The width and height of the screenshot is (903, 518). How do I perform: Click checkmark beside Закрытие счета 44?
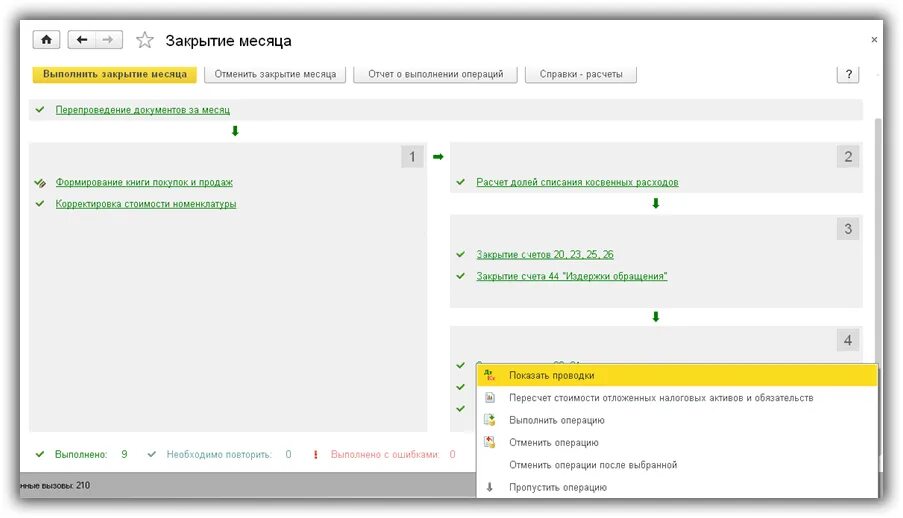tap(461, 276)
